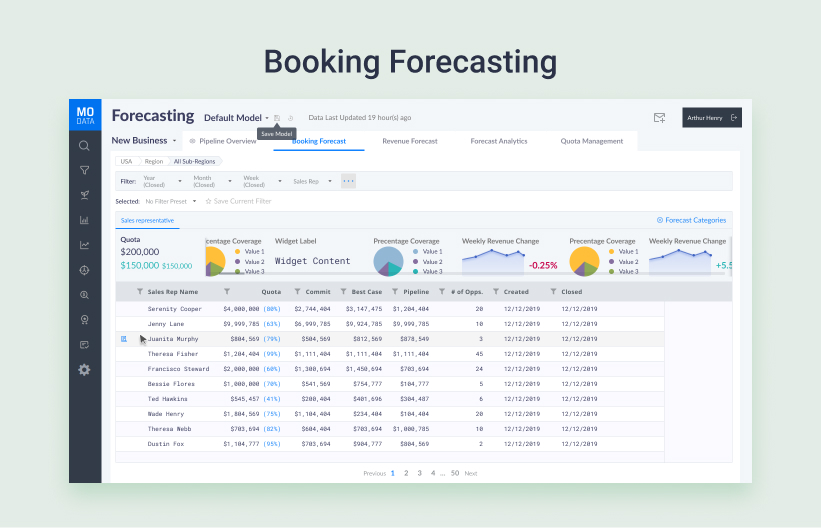Click the funnel filter sidebar icon
Image resolution: width=821 pixels, height=528 pixels.
click(x=84, y=171)
